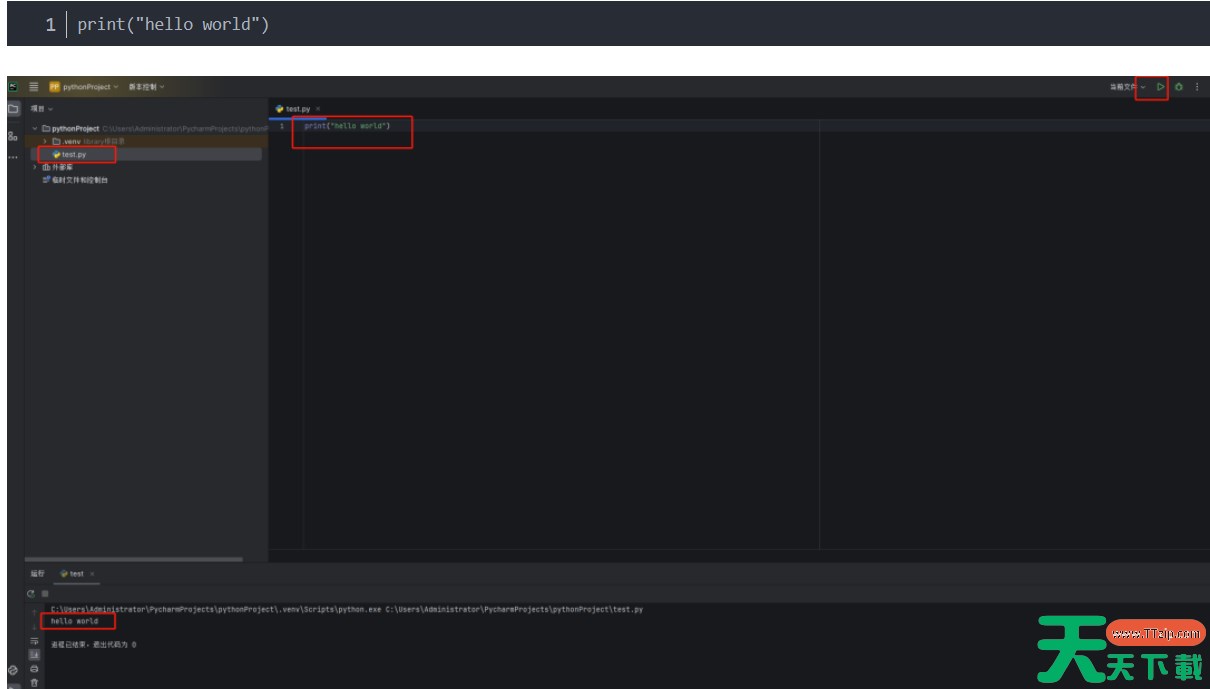Click the print output icon in console
1210x689 pixels.
pyautogui.click(x=34, y=668)
